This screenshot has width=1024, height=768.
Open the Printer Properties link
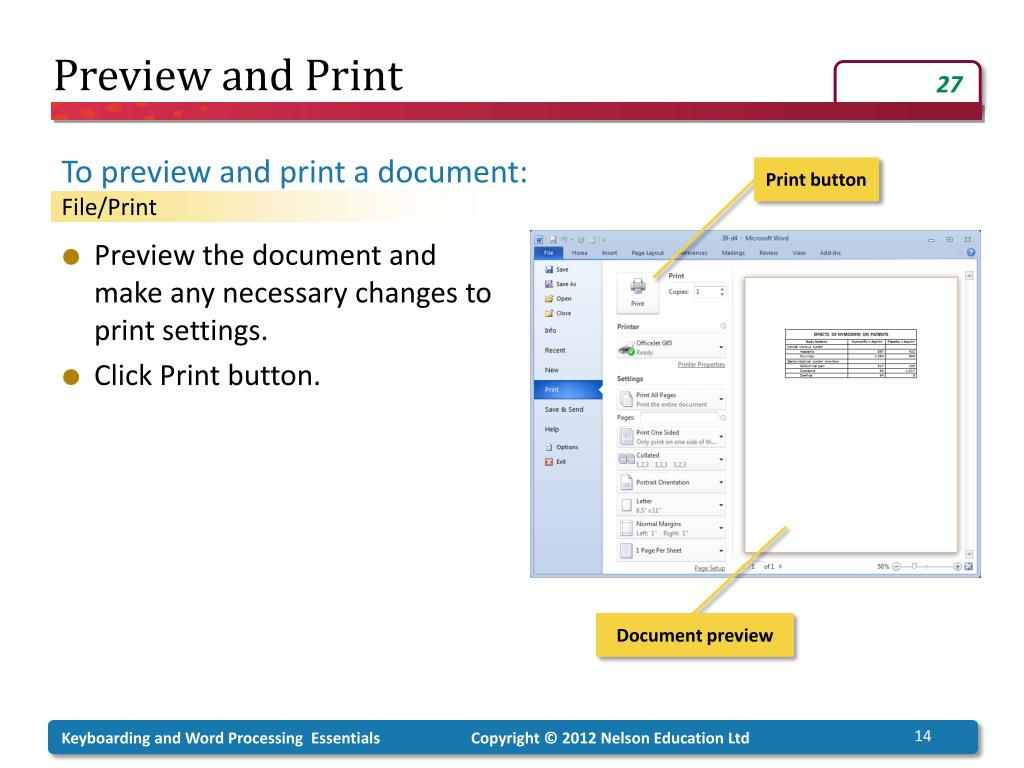(701, 364)
